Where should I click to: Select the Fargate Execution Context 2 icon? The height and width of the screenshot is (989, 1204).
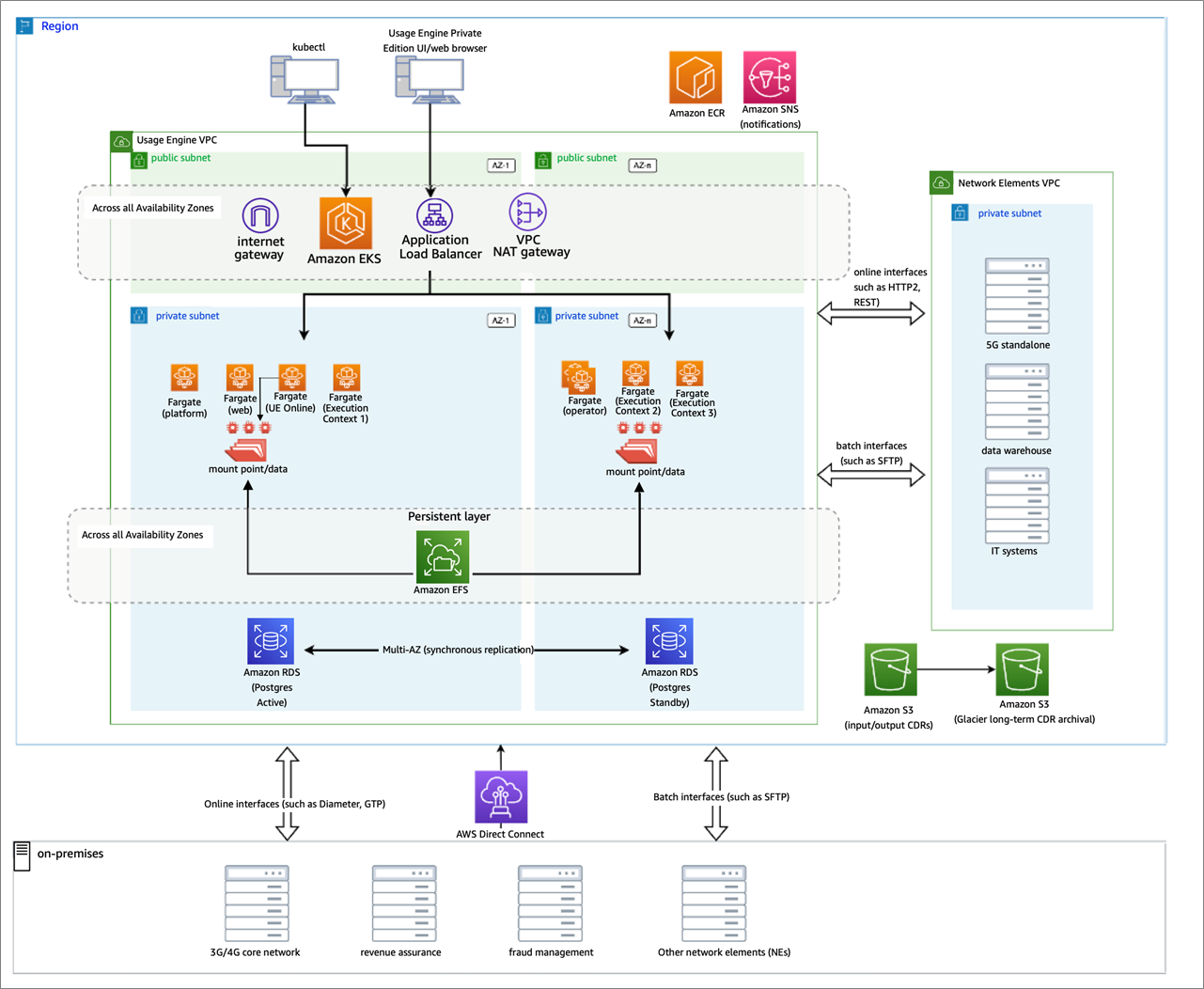pos(636,373)
